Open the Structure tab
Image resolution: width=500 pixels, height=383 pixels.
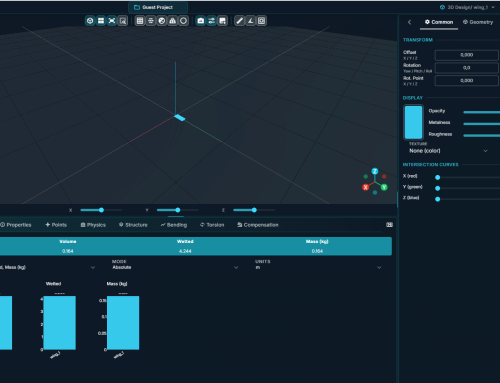133,225
